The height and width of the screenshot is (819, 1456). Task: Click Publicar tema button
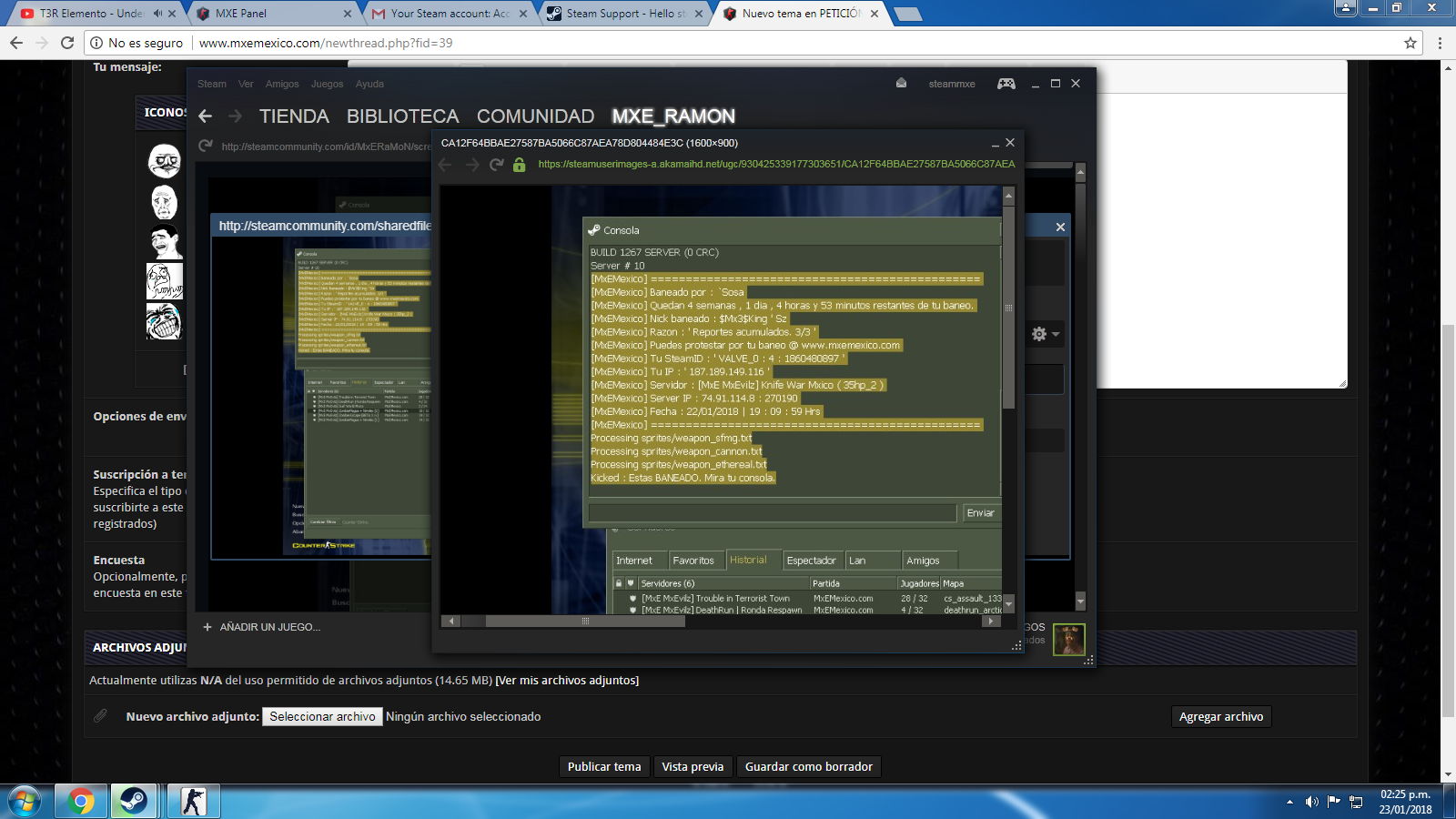click(x=604, y=767)
